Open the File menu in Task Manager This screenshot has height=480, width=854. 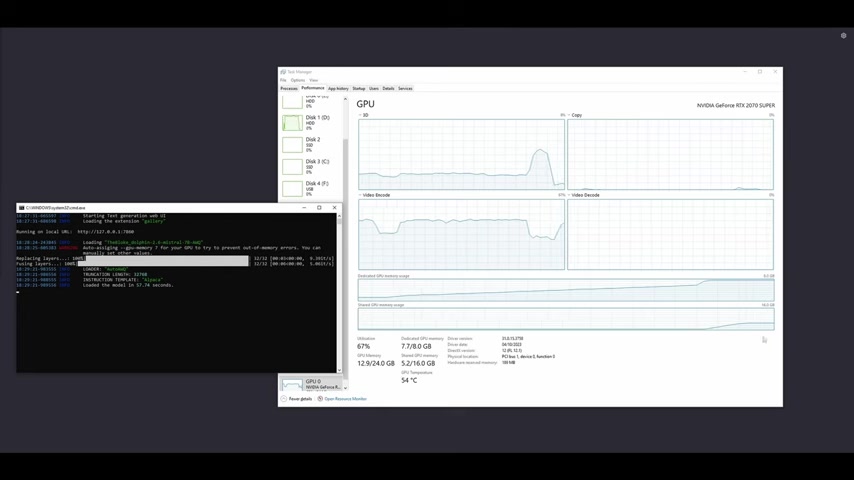pyautogui.click(x=283, y=80)
